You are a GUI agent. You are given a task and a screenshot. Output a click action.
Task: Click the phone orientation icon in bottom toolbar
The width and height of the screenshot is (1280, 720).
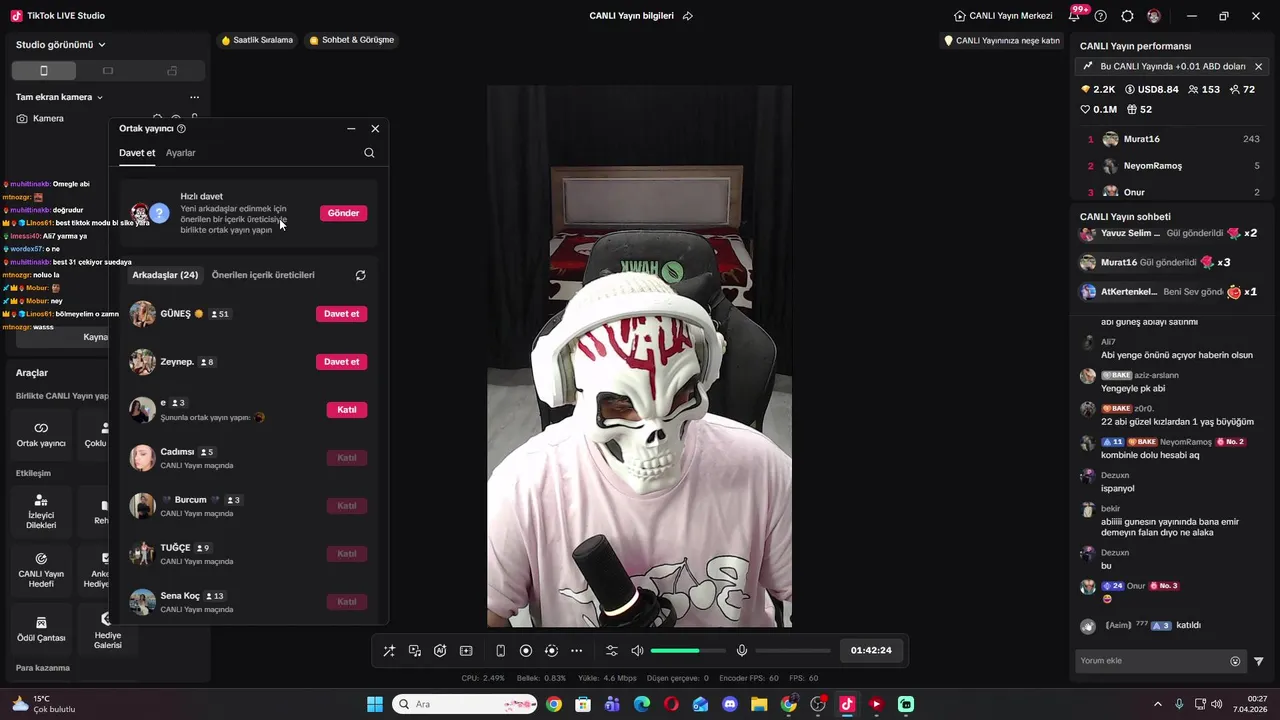click(x=501, y=651)
